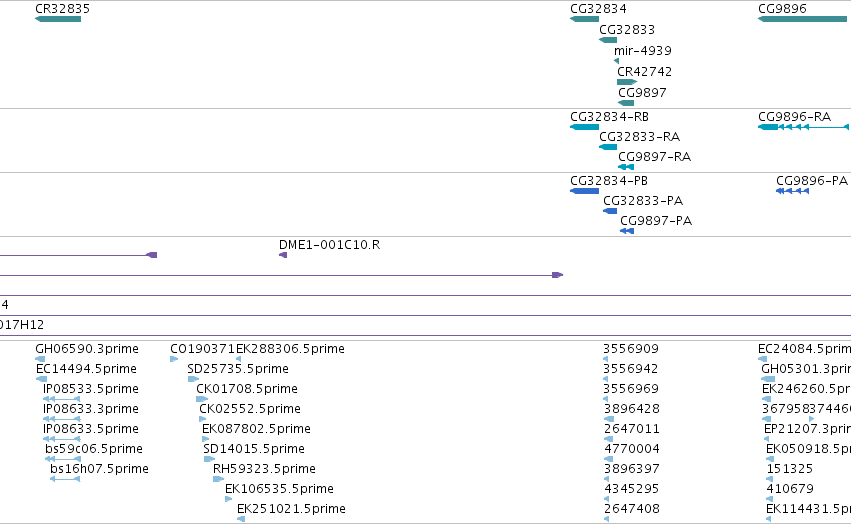Click EST label starting EC24084.5
851x524 pixels.
coord(804,349)
